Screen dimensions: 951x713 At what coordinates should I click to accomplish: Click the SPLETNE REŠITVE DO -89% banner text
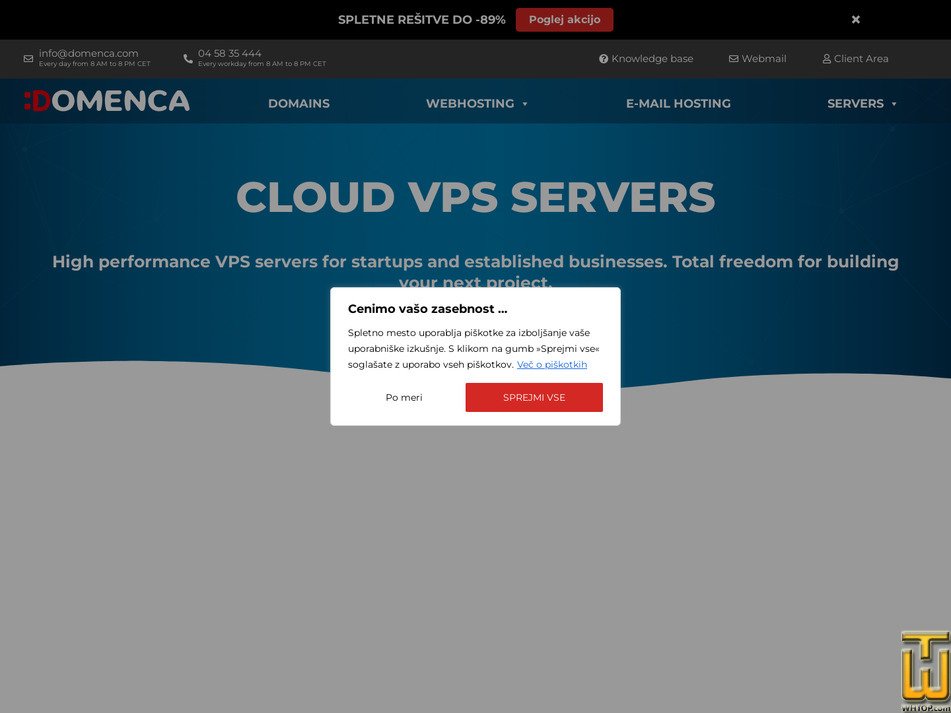tap(422, 19)
